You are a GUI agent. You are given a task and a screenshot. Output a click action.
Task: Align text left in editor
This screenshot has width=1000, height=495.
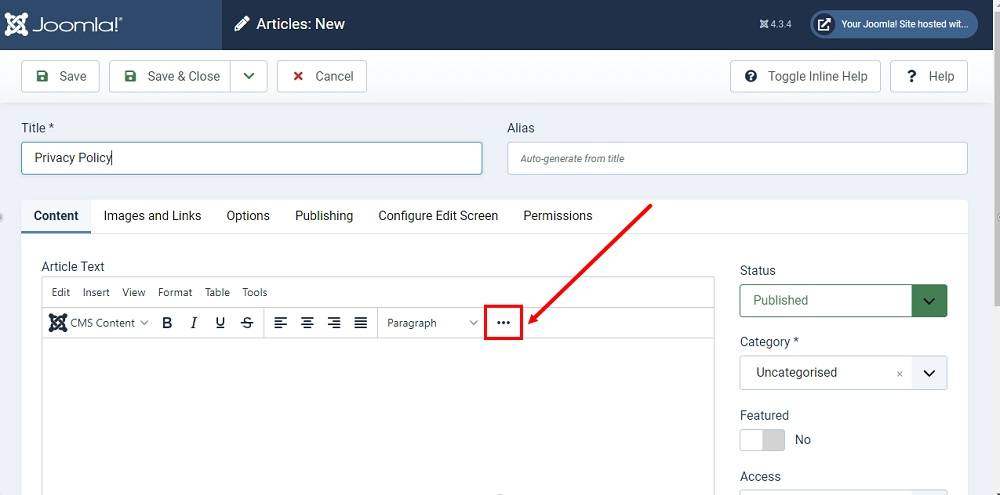tap(281, 323)
